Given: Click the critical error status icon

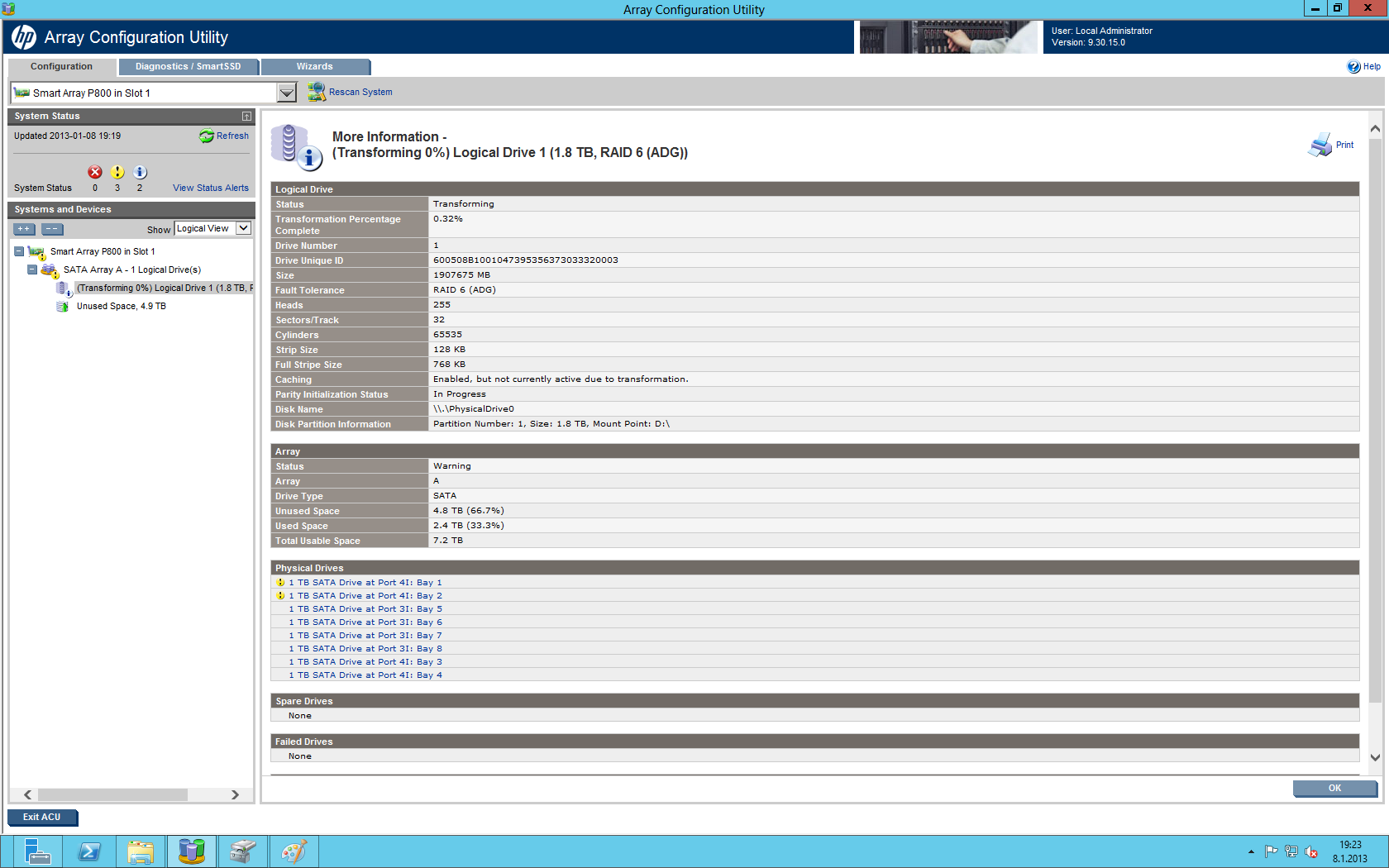Looking at the screenshot, I should point(95,172).
